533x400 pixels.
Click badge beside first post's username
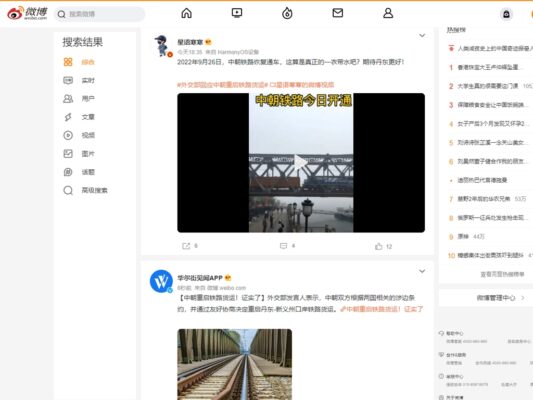208,42
